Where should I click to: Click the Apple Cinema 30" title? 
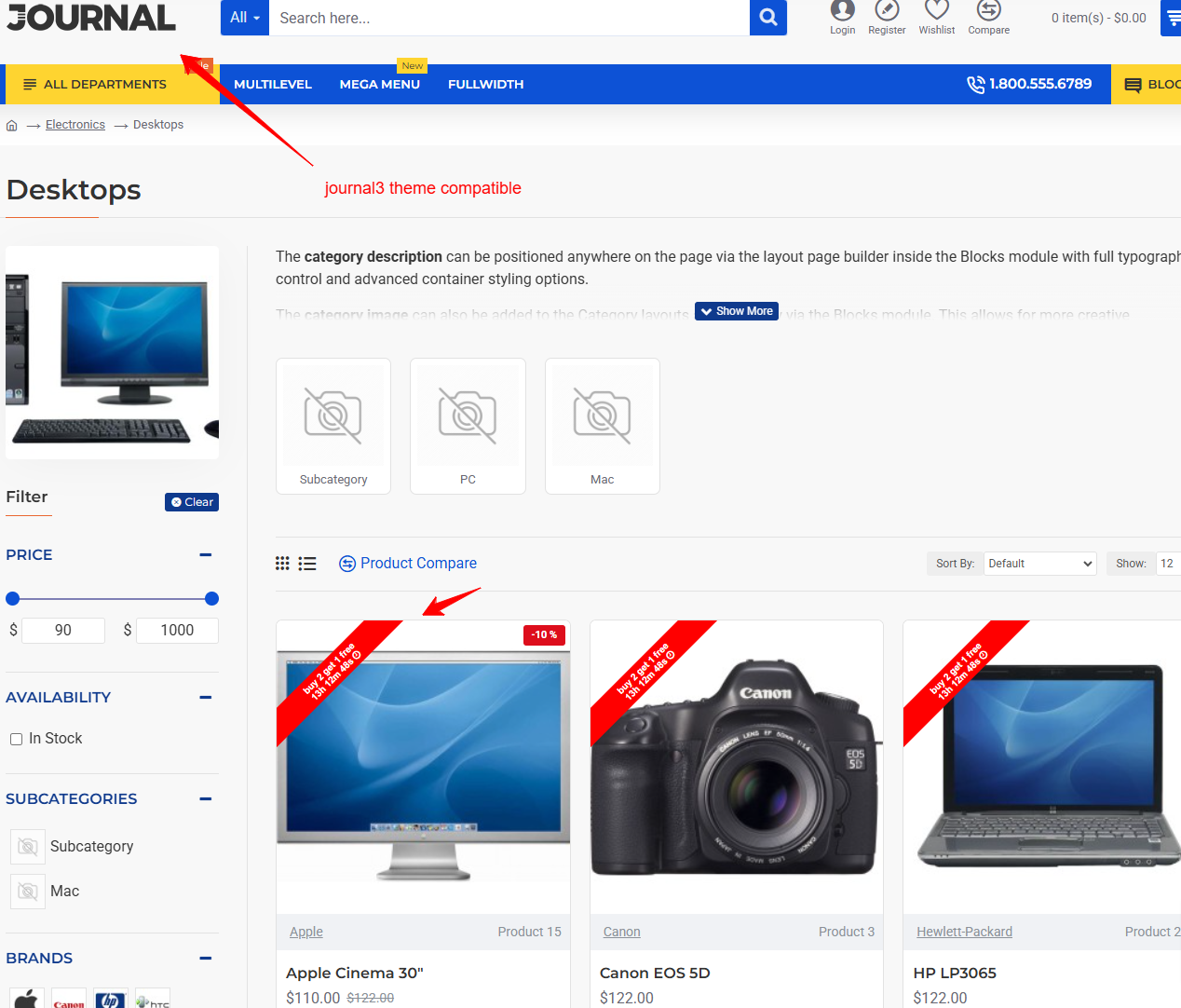pyautogui.click(x=355, y=973)
